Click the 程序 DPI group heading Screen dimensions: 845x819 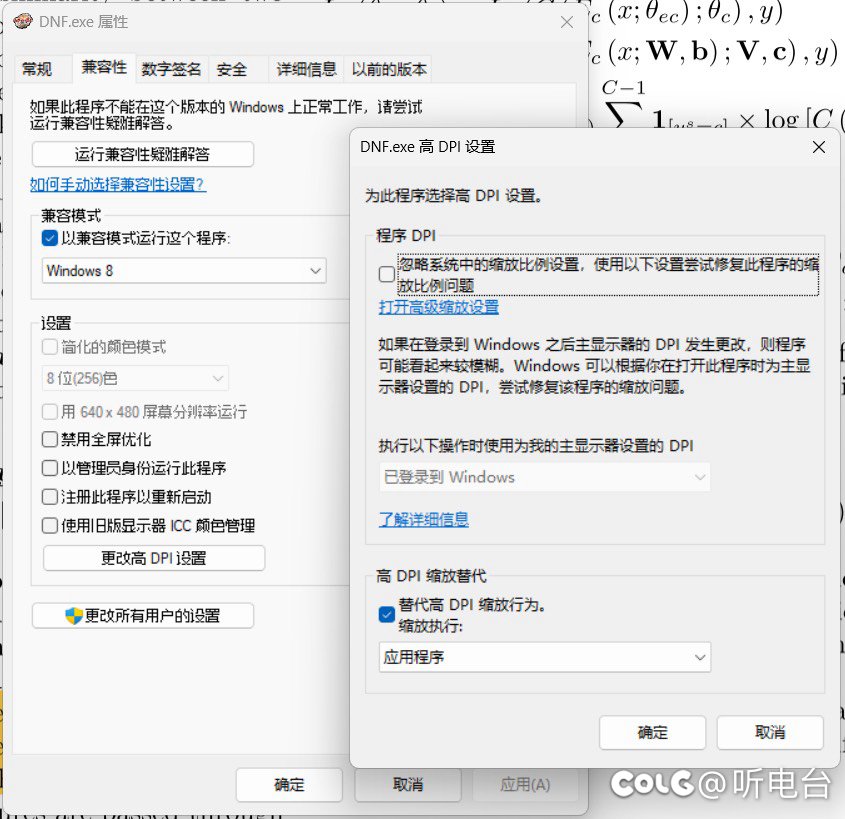pos(406,235)
